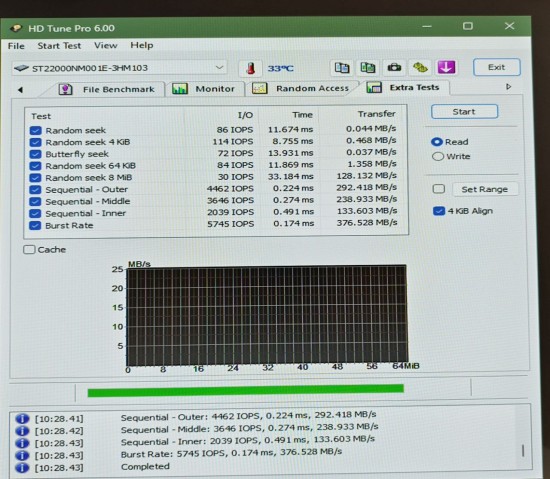Image resolution: width=550 pixels, height=479 pixels.
Task: Click the File Benchmark tab icon
Action: pyautogui.click(x=65, y=89)
